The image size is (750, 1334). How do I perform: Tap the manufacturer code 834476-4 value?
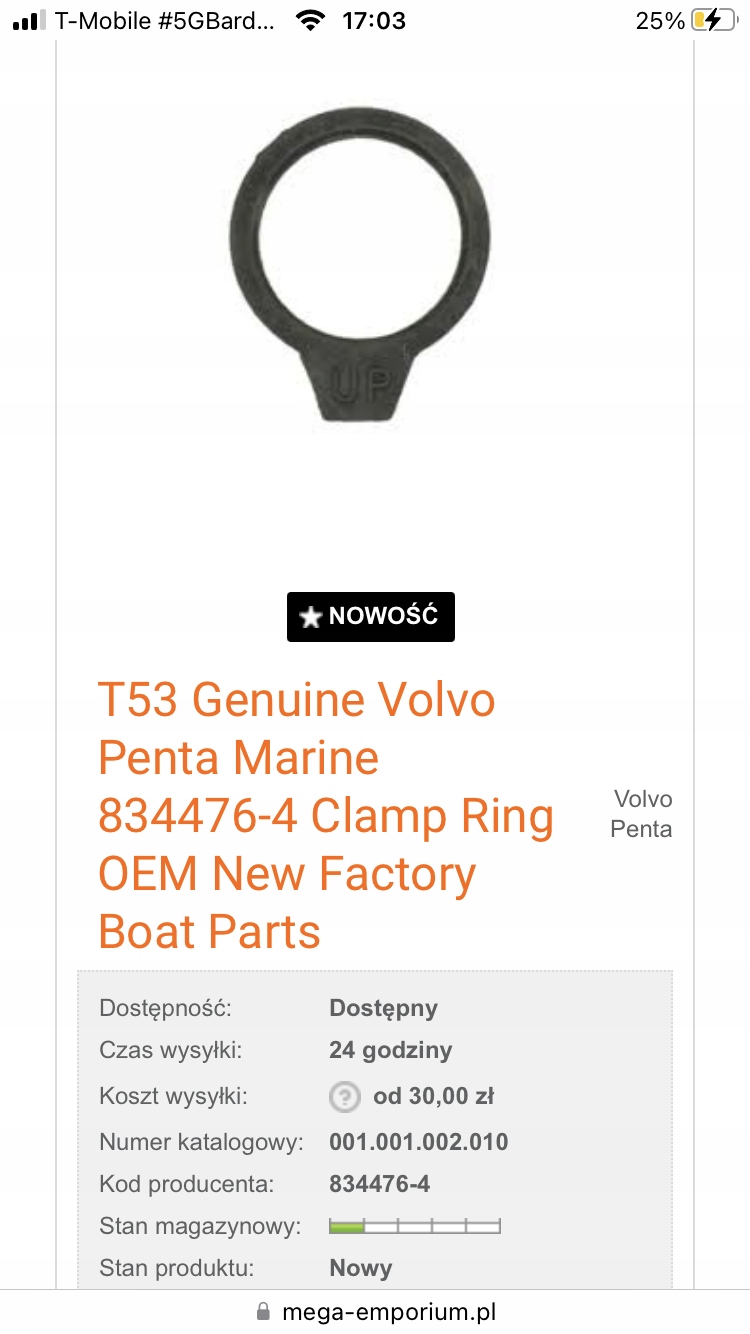coord(379,1184)
